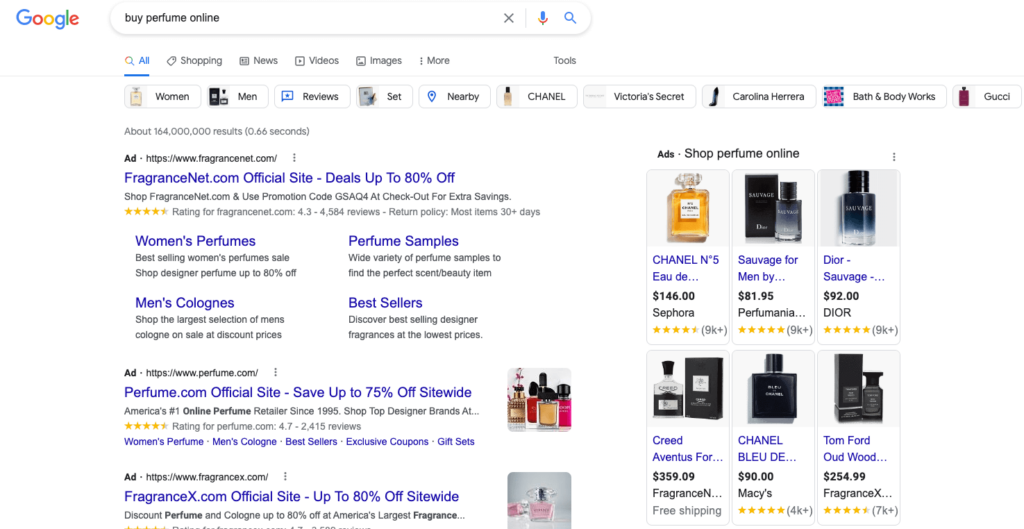
Task: Open three-dot menu for FragranceX ad
Action: tap(285, 477)
